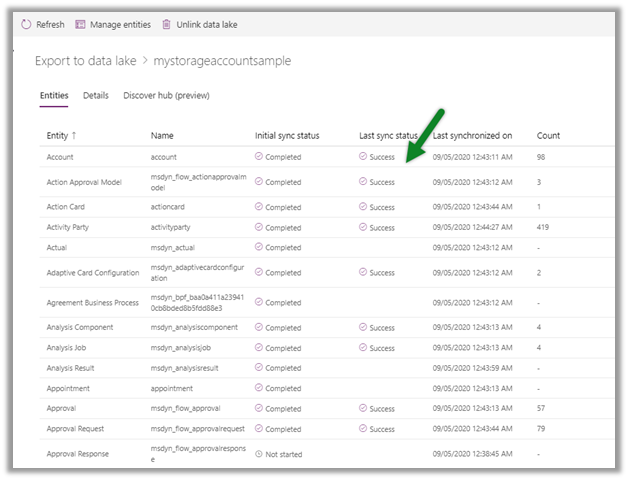Click the Count column header
Screen dimensions: 628x480
point(548,135)
